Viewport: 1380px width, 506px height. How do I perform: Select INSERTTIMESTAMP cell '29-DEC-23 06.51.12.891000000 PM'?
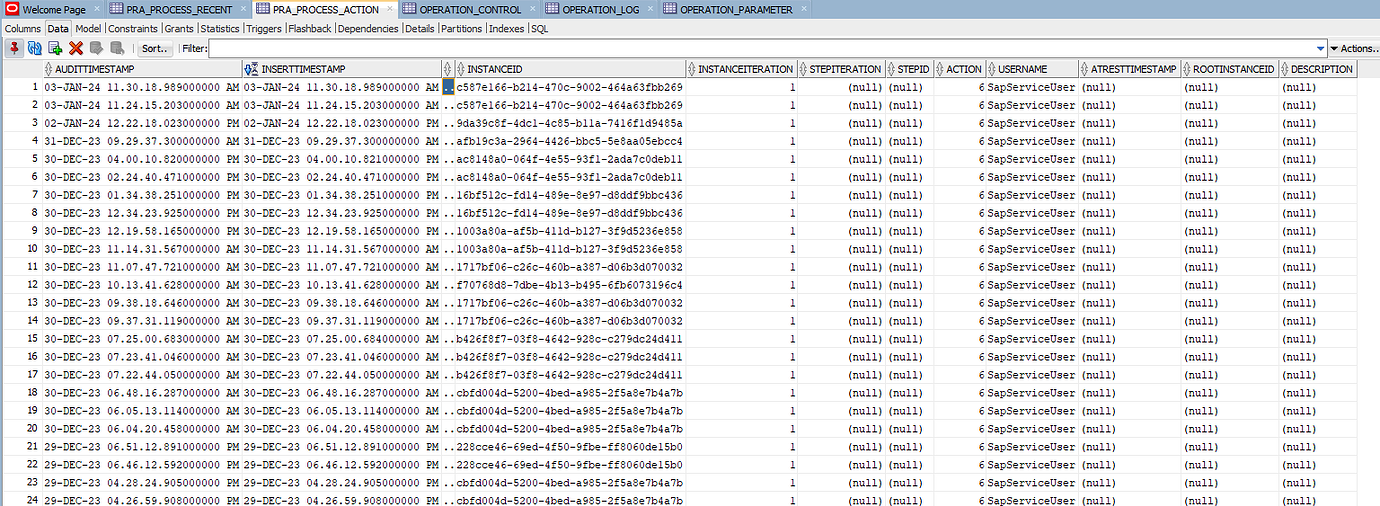(x=341, y=447)
